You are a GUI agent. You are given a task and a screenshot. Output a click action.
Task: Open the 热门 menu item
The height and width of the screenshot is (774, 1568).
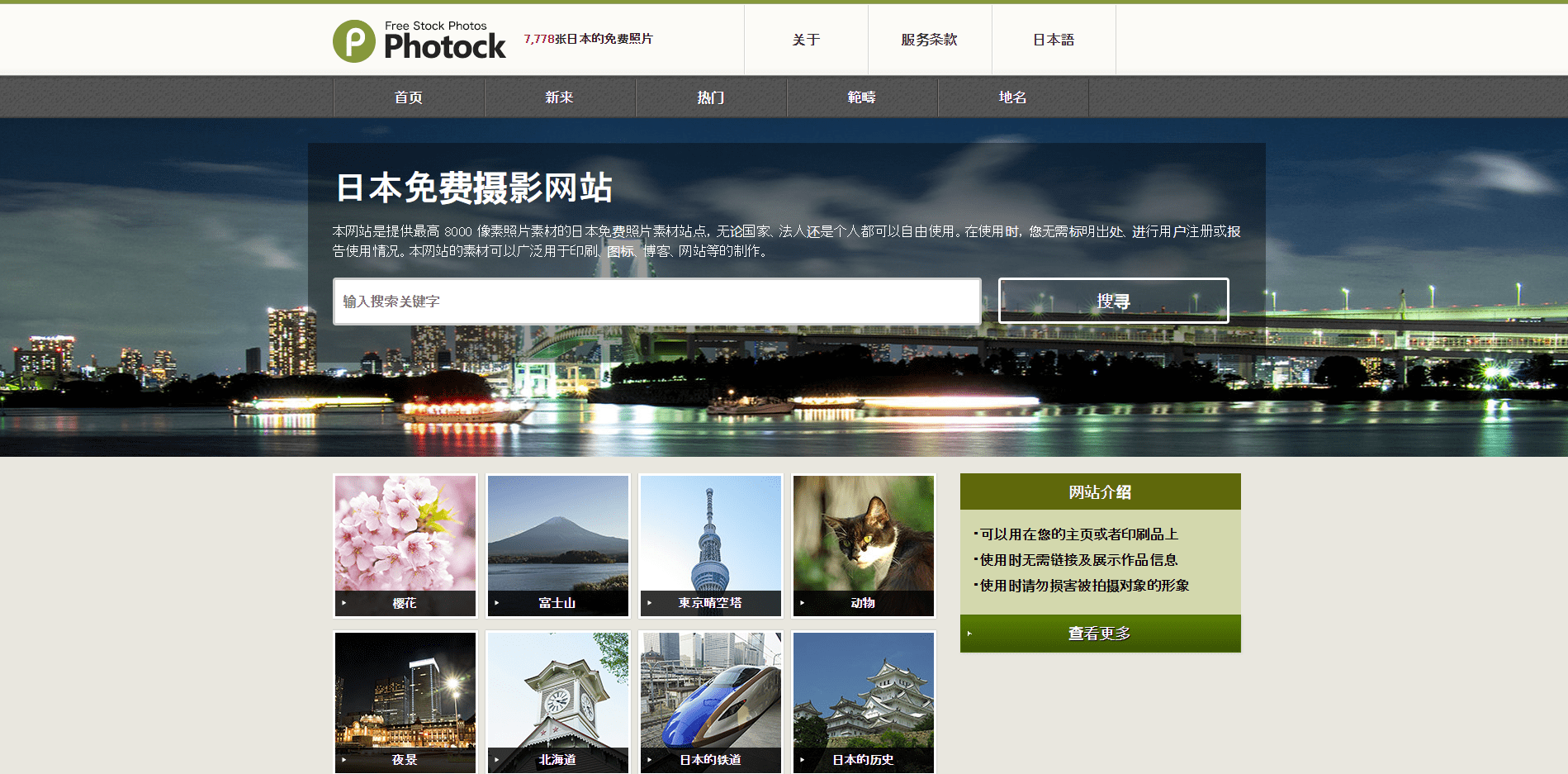(x=711, y=97)
